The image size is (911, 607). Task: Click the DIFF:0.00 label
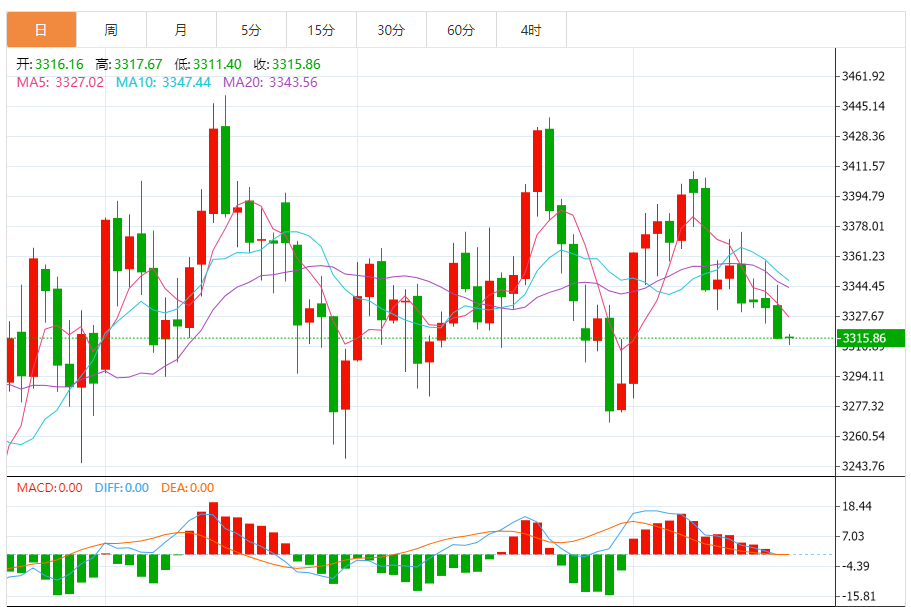pyautogui.click(x=121, y=487)
